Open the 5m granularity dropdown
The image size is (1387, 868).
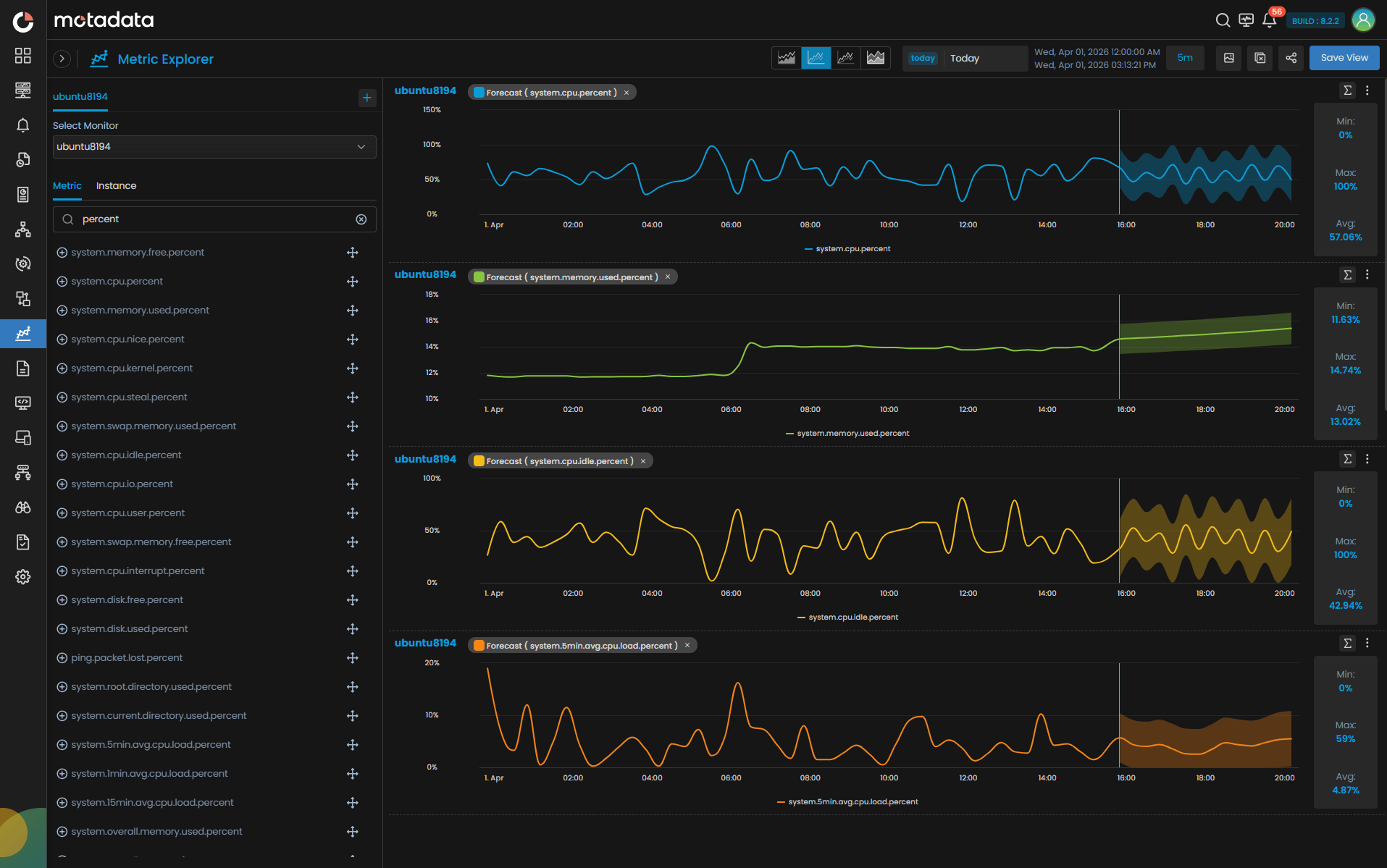click(1185, 58)
